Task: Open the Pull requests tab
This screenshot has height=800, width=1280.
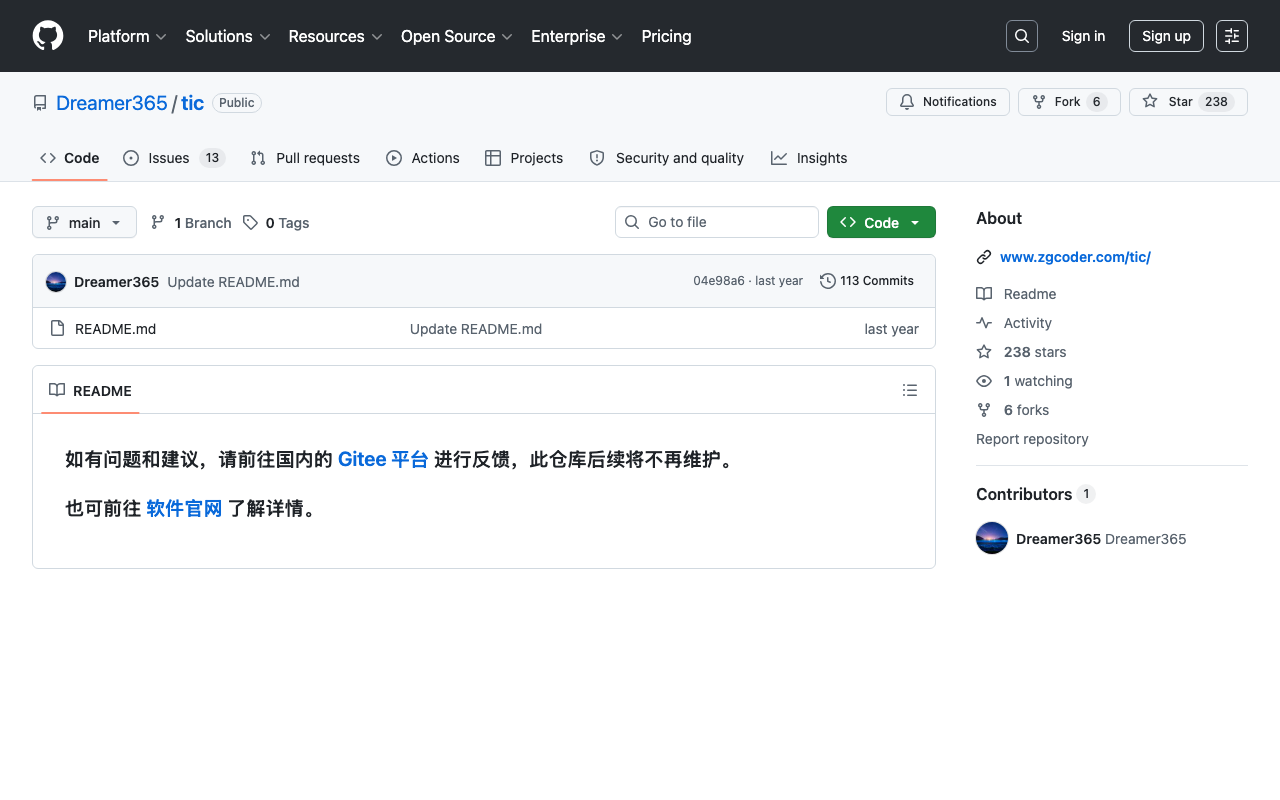Action: pos(305,158)
